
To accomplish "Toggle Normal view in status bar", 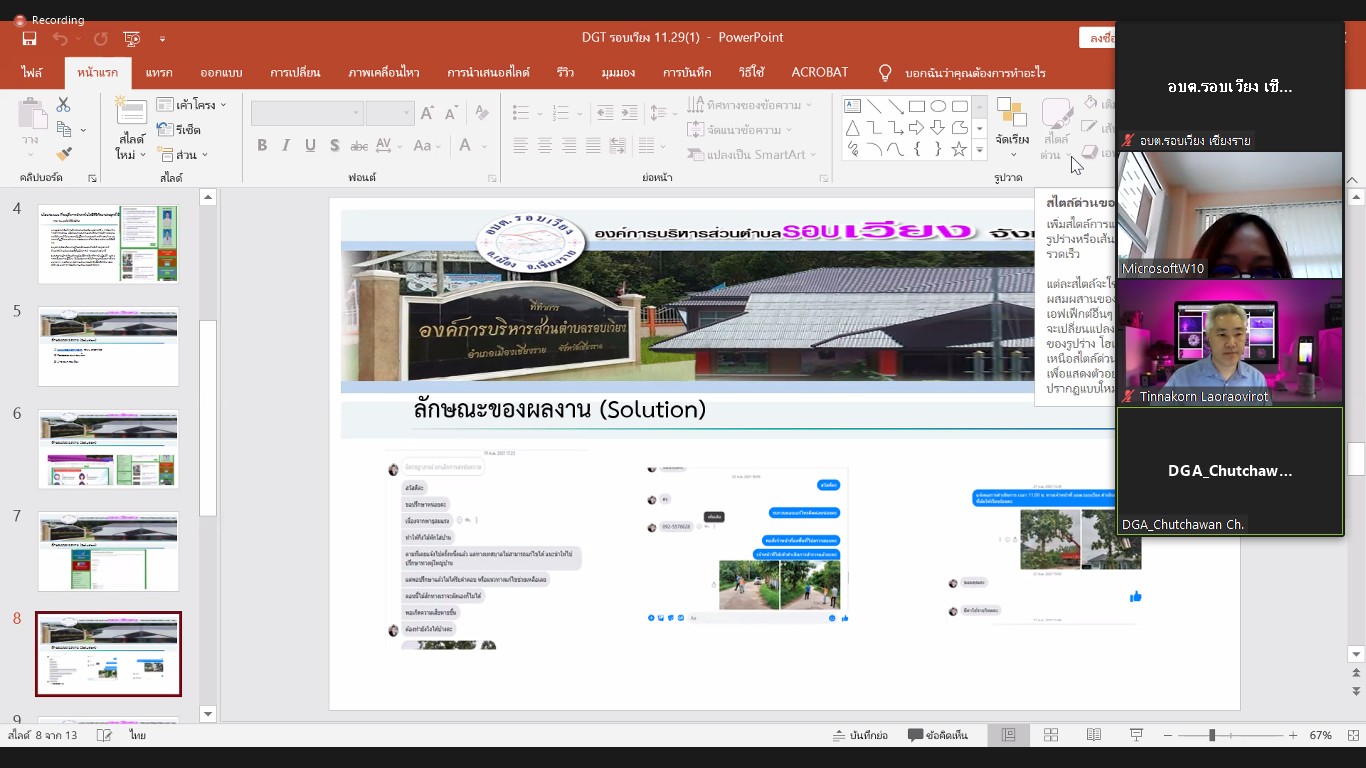I will [1008, 735].
